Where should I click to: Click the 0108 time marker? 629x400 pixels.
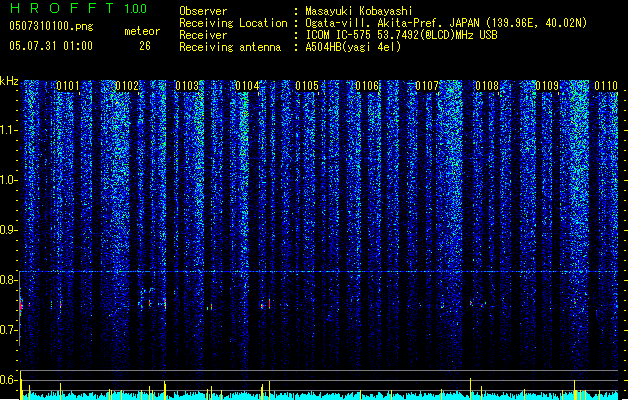coord(487,86)
